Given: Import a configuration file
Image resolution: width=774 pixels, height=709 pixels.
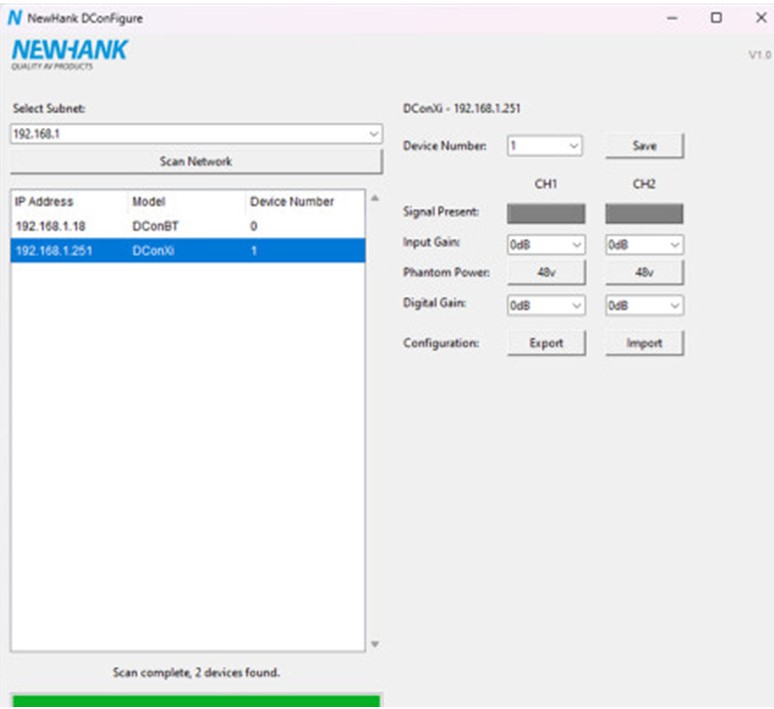Looking at the screenshot, I should tap(644, 343).
